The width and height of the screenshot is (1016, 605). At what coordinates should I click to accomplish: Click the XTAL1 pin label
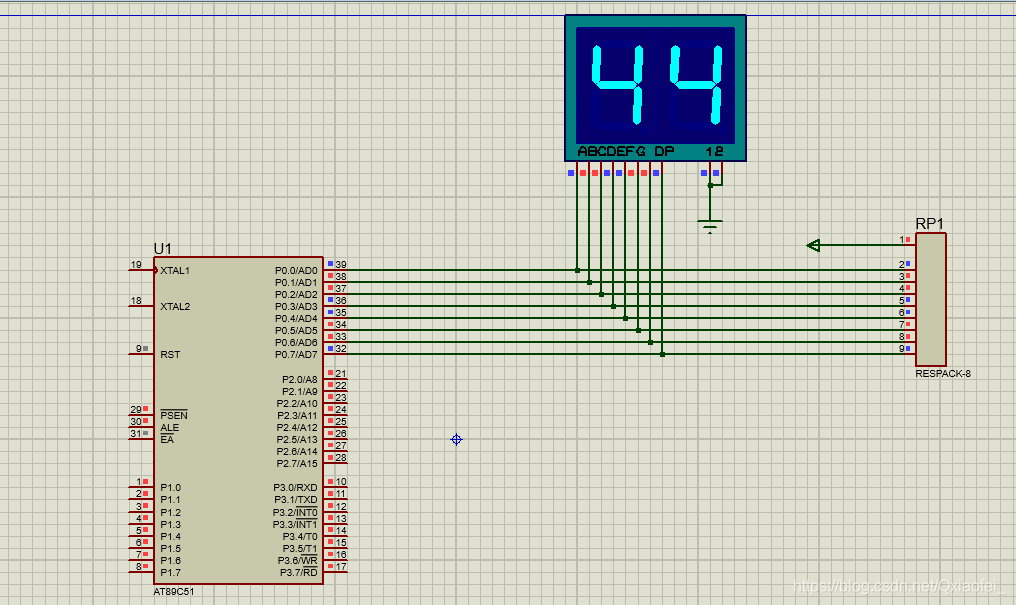pos(175,270)
